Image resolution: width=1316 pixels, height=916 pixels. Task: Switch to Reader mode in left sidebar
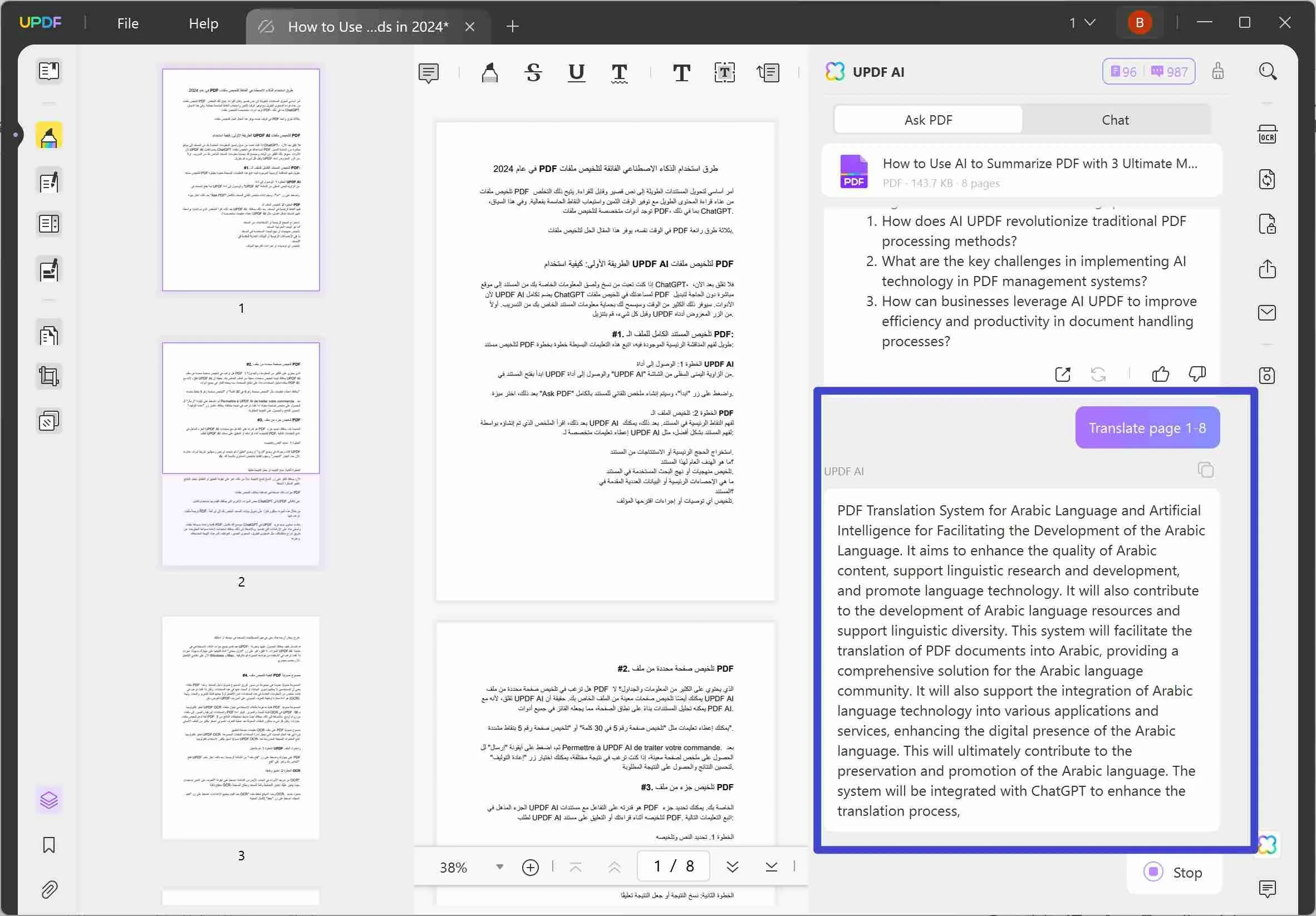[49, 71]
